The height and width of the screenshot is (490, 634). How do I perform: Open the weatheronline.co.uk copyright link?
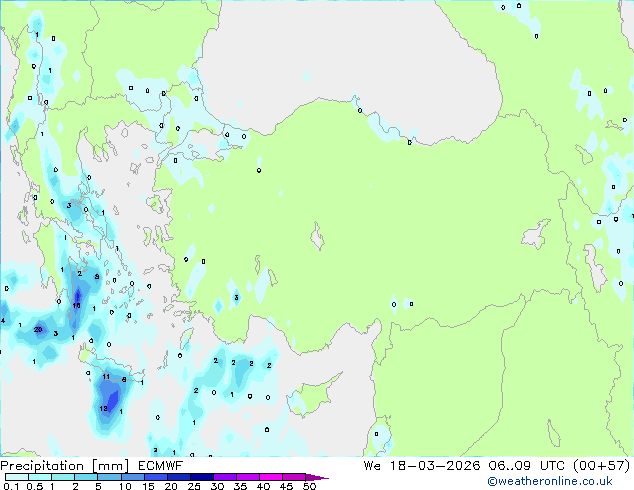550,481
